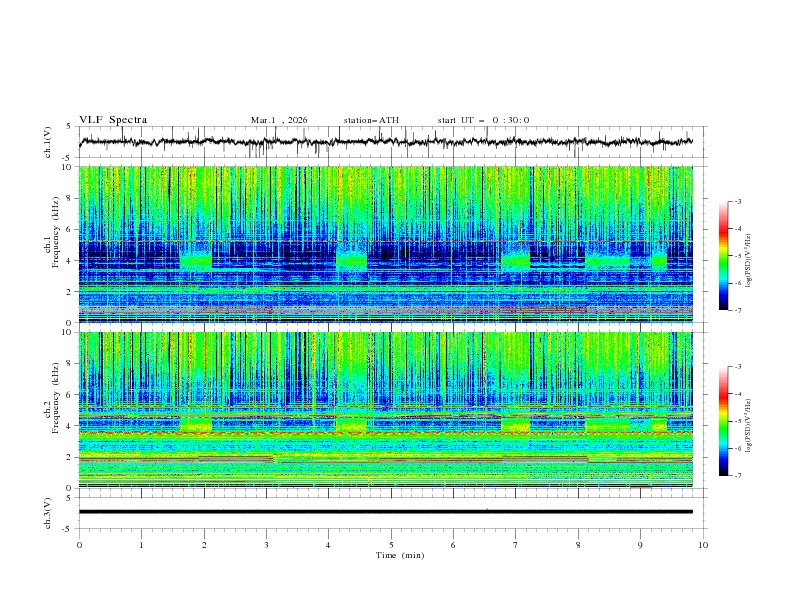This screenshot has height=612, width=792.
Task: Click the "3" tick on the Time axis
Action: pos(266,545)
